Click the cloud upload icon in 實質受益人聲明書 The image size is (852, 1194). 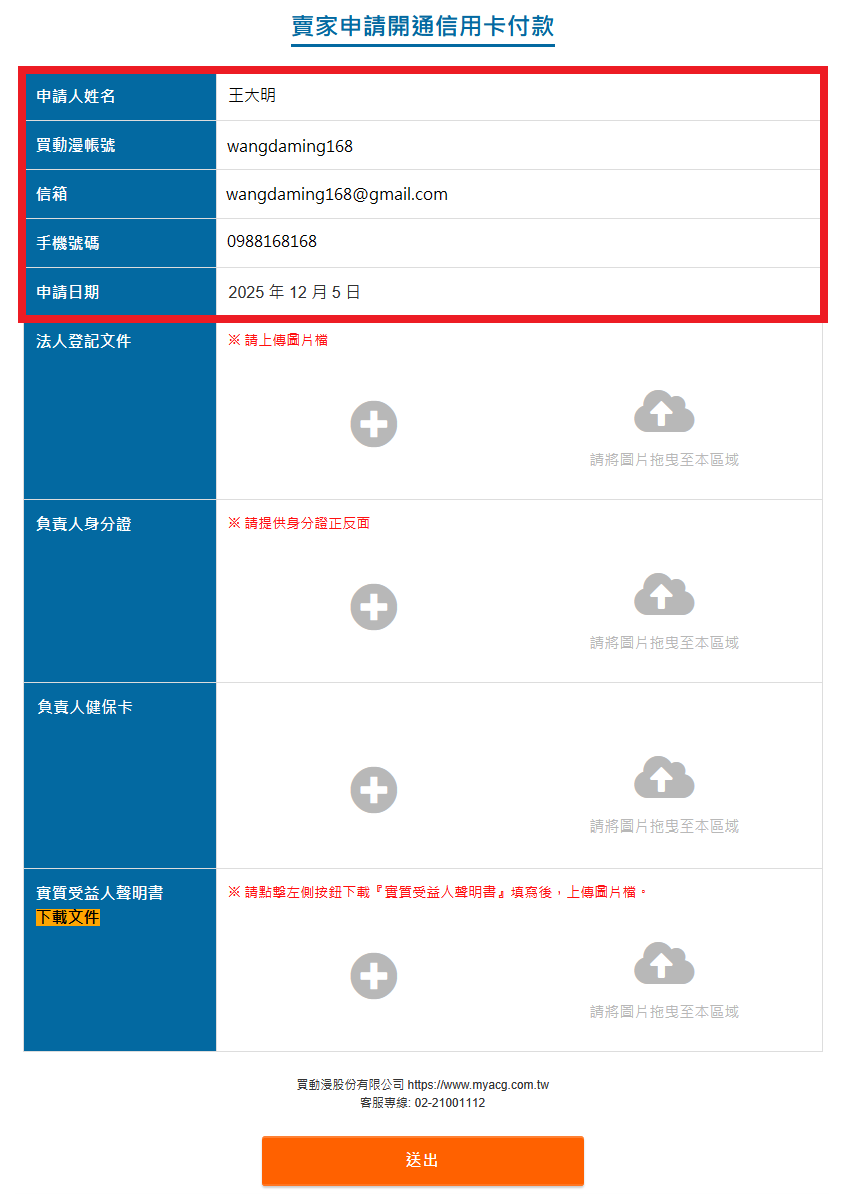point(664,963)
